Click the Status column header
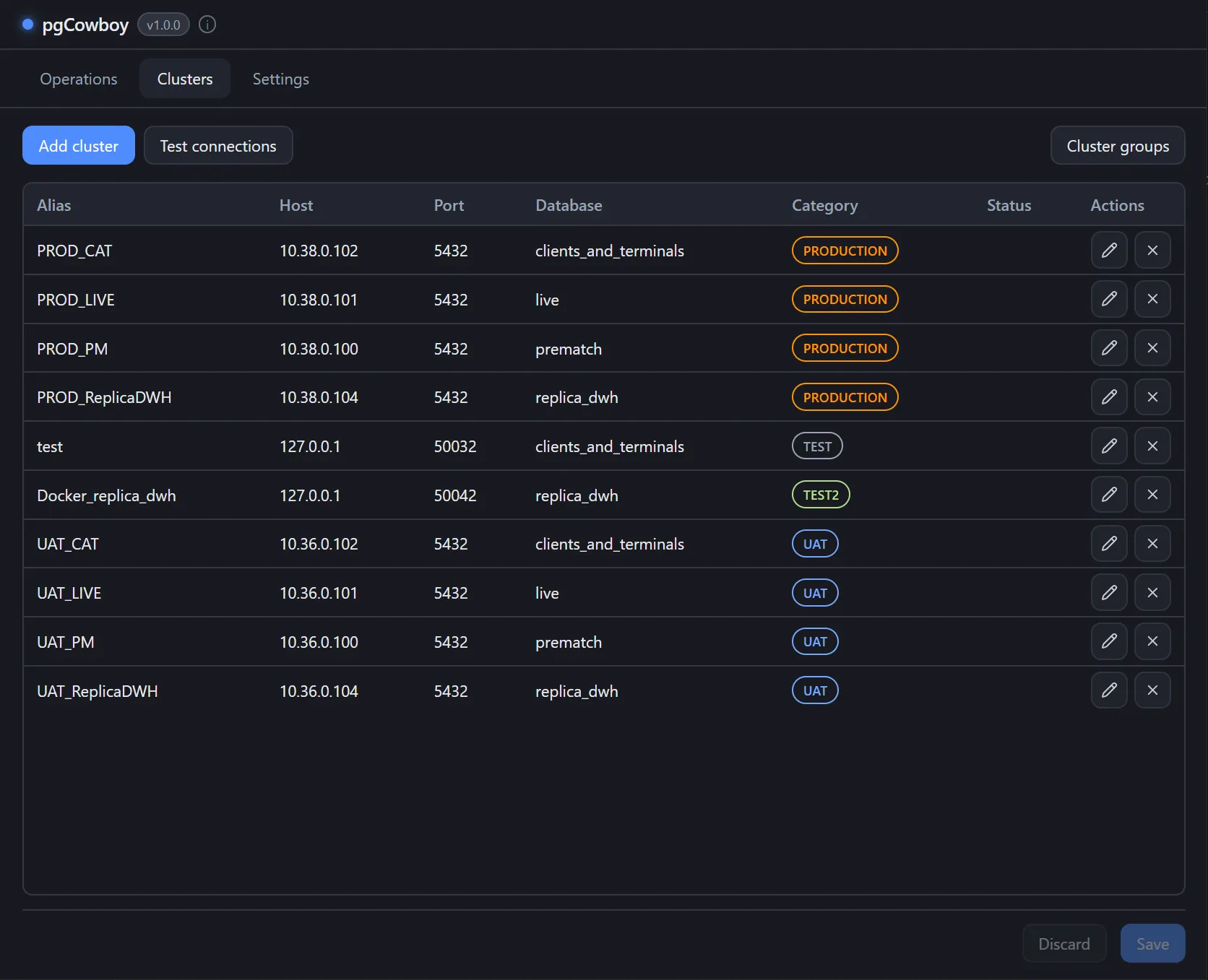 (1009, 205)
